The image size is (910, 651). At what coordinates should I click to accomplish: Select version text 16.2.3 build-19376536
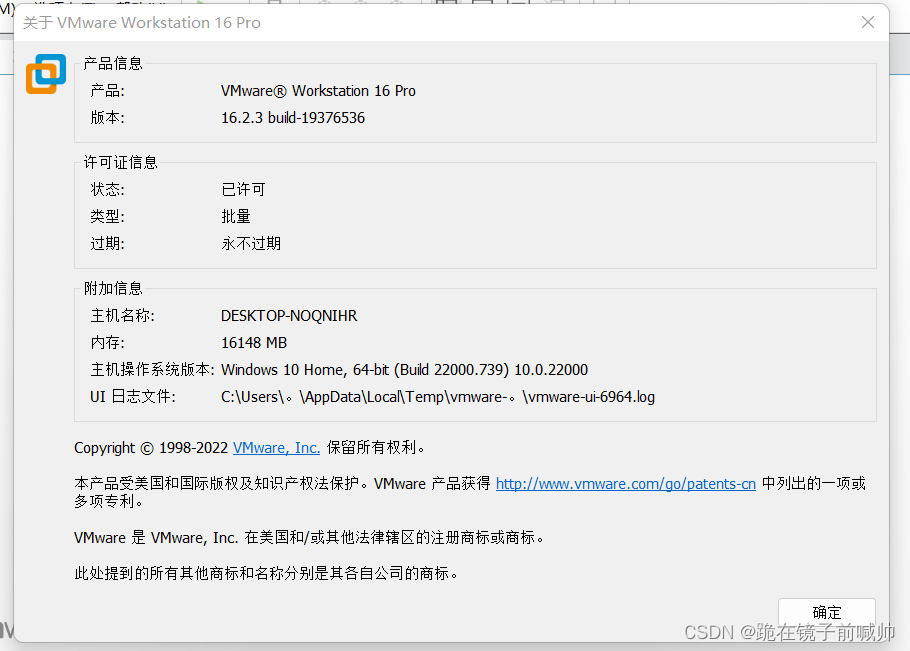pos(293,118)
